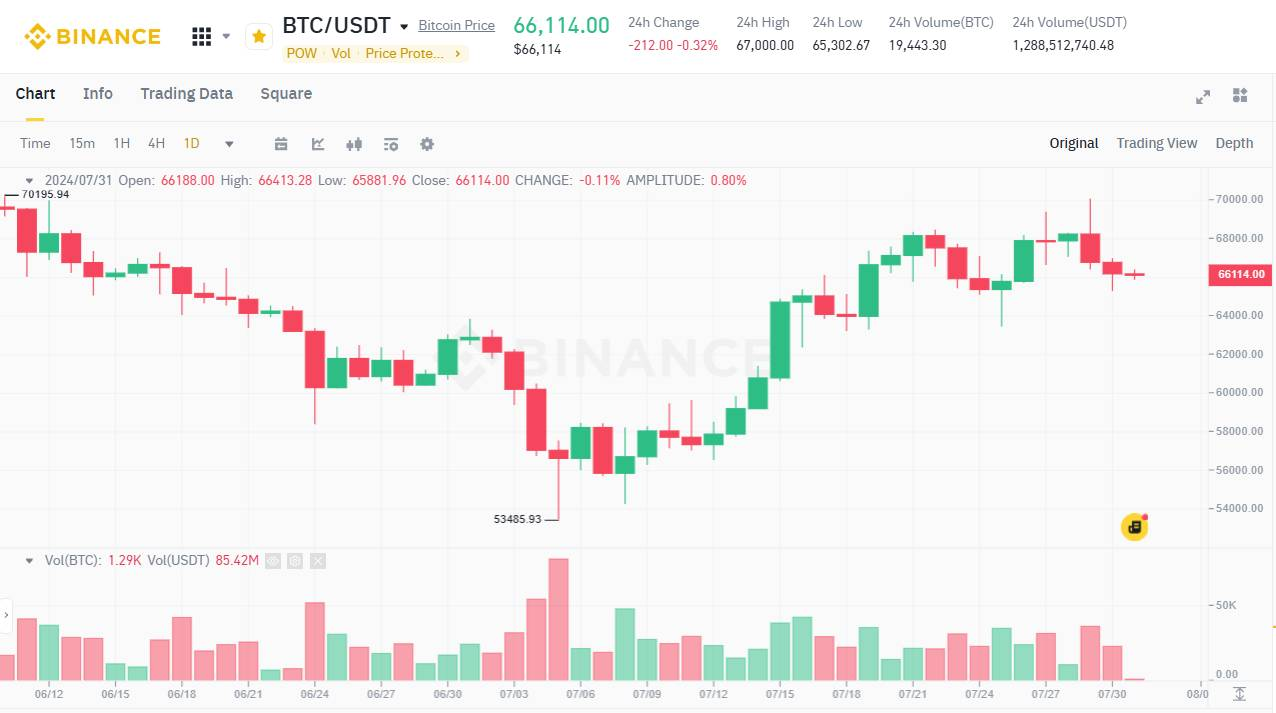This screenshot has width=1276, height=713.
Task: Expand chart to fullscreen
Action: [x=1203, y=96]
